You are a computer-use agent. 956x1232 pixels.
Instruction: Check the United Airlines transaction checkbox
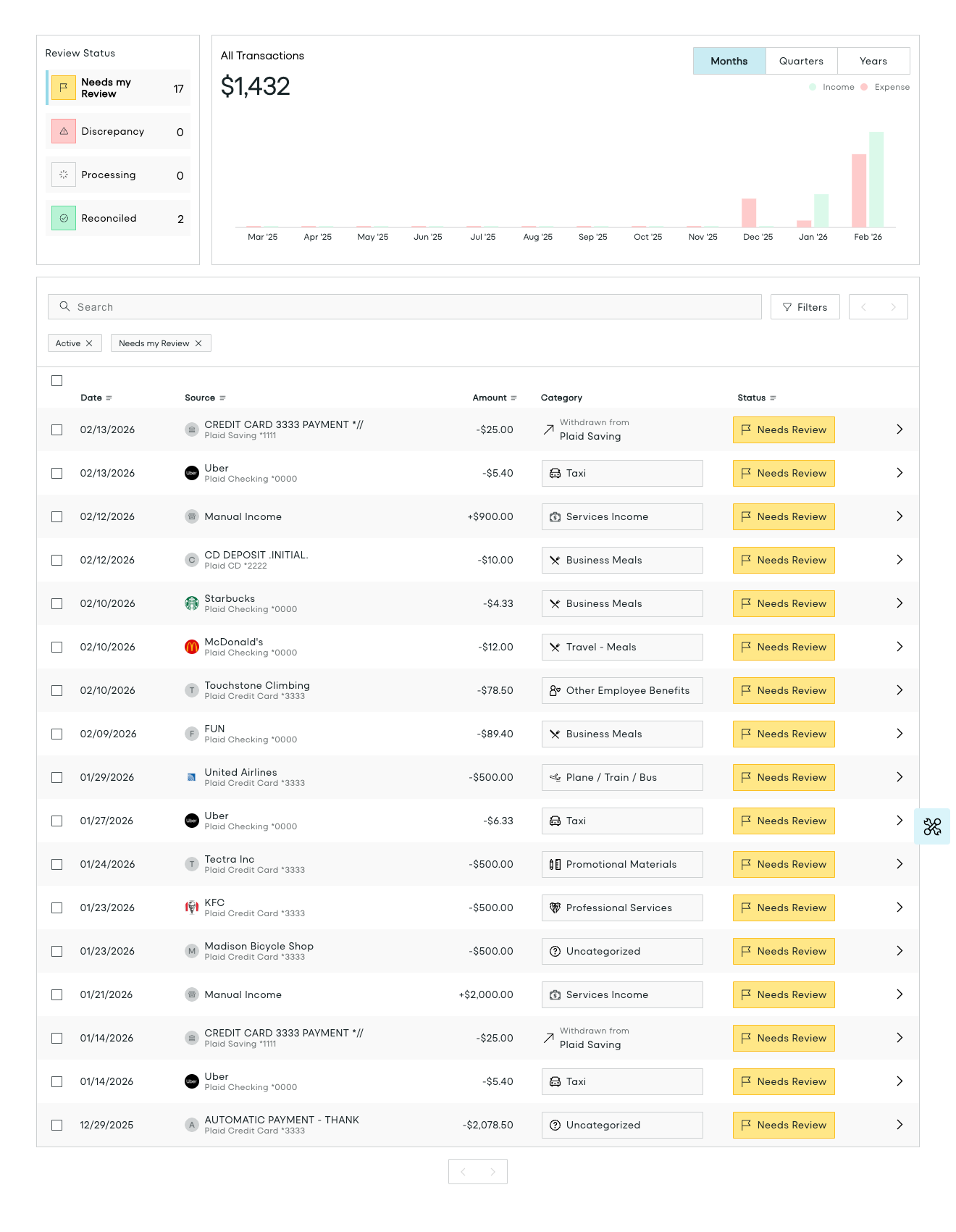click(57, 777)
